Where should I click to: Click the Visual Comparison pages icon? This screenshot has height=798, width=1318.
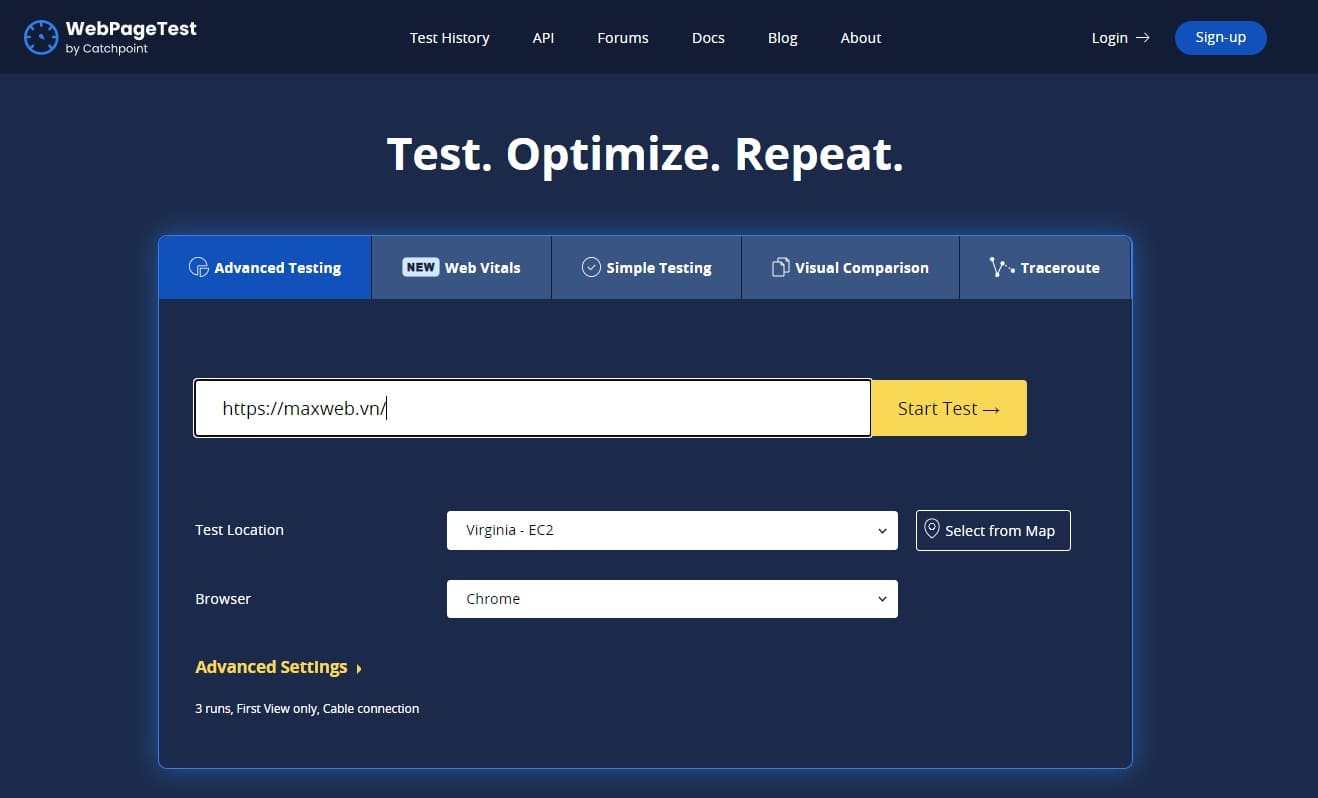tap(781, 267)
